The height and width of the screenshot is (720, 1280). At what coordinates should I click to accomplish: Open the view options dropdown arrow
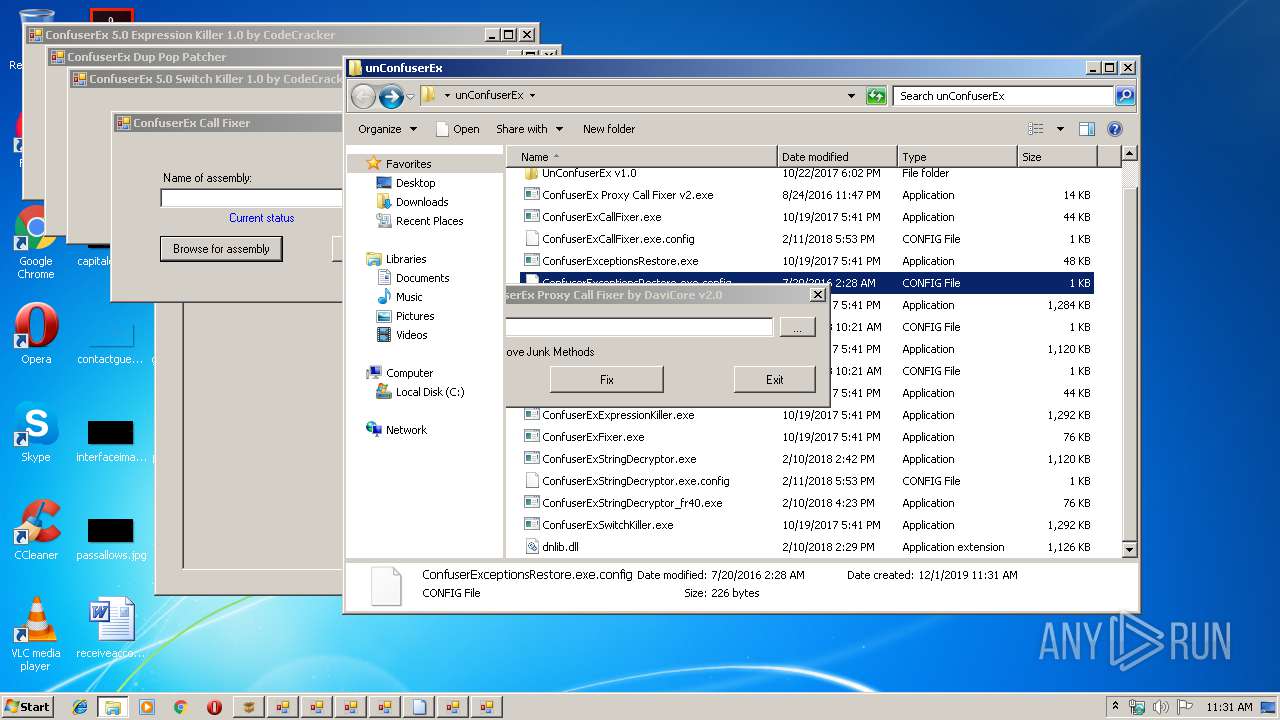pyautogui.click(x=1060, y=129)
